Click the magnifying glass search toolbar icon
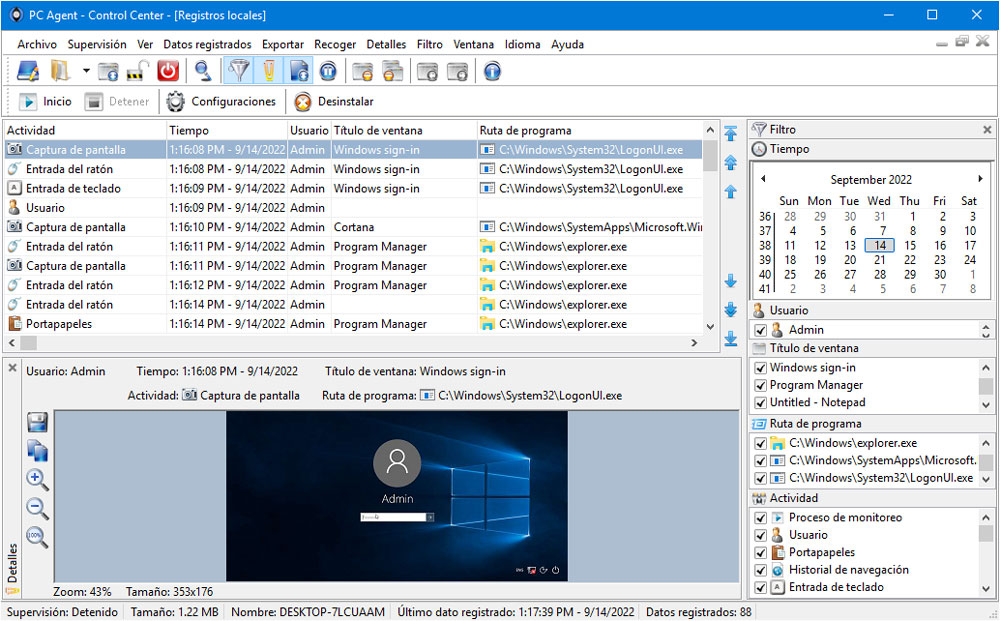 [203, 71]
